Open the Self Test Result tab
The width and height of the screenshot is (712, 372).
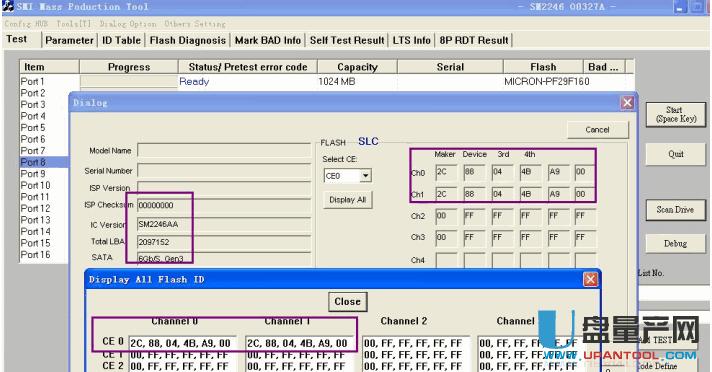tap(347, 40)
